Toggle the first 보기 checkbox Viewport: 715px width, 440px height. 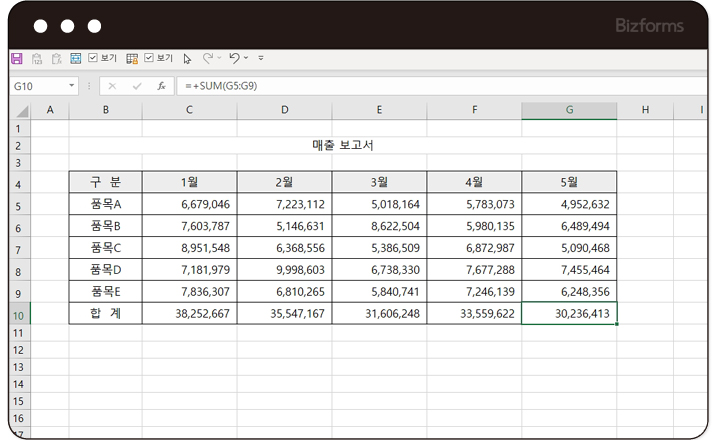(93, 59)
